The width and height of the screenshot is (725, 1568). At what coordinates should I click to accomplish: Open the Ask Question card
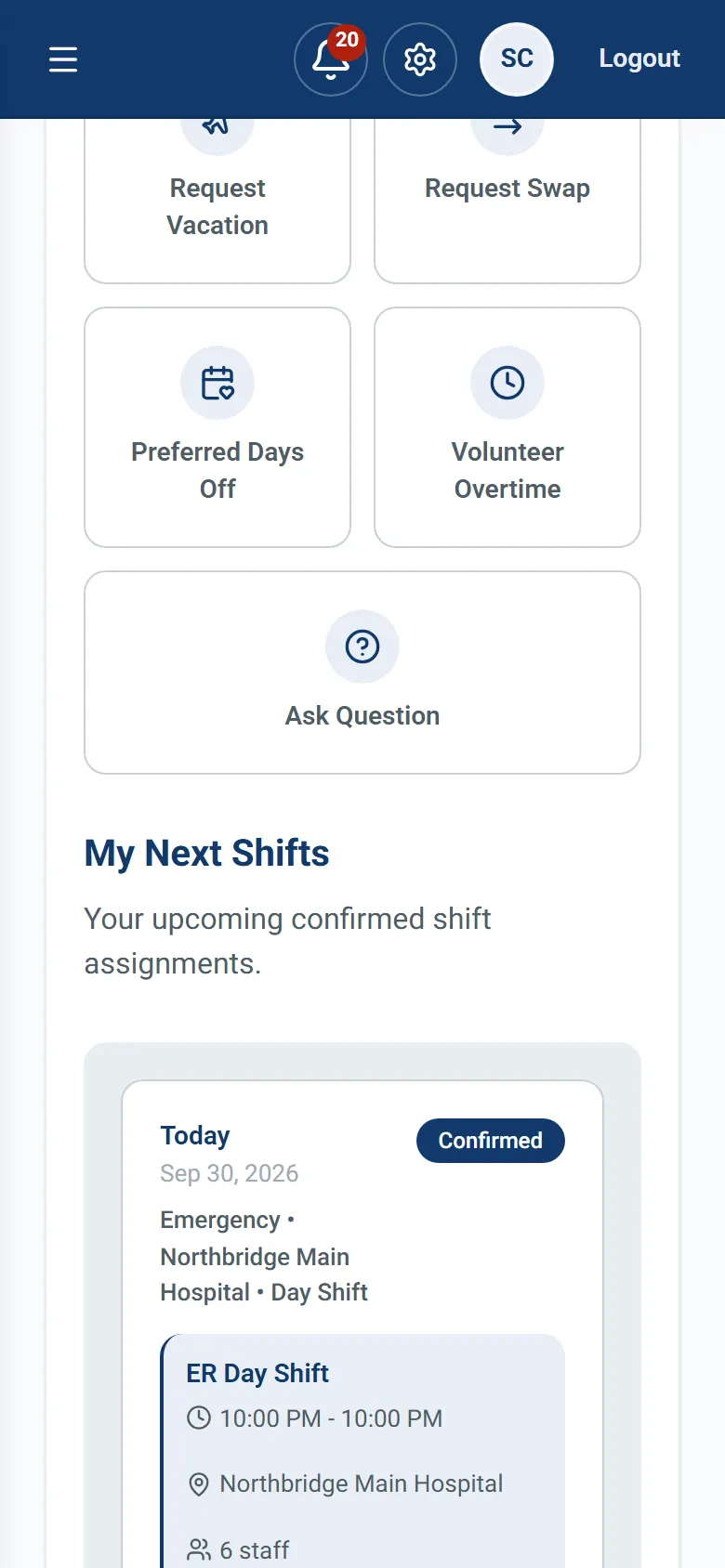362,673
